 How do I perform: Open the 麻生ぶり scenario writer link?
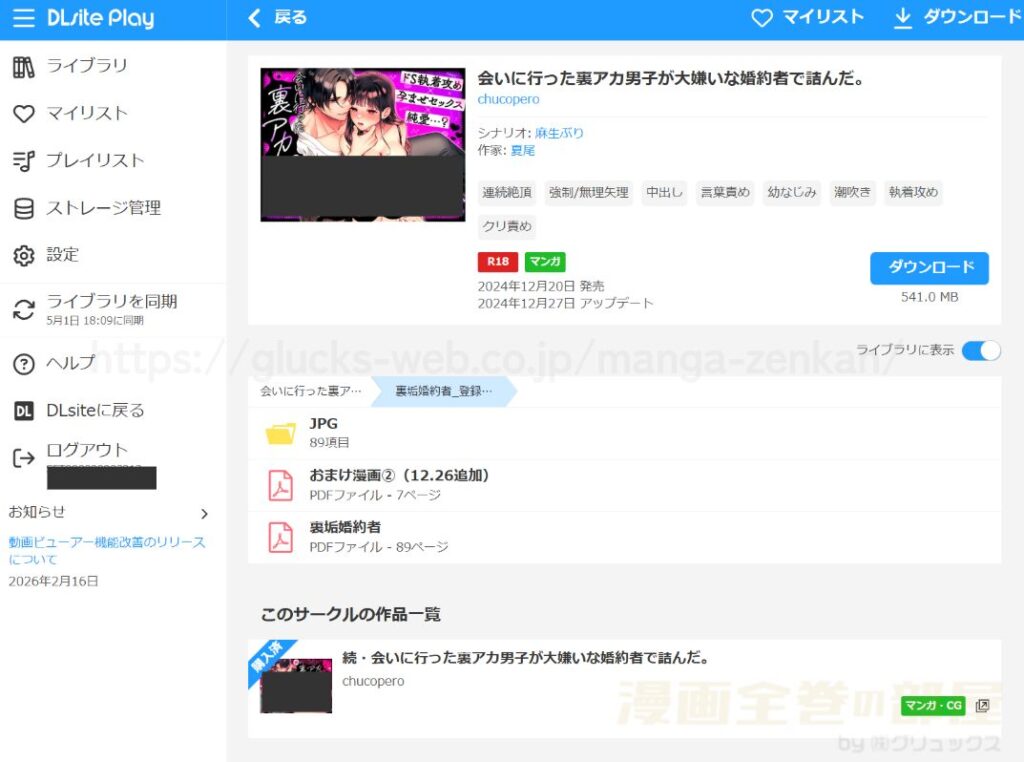point(559,133)
